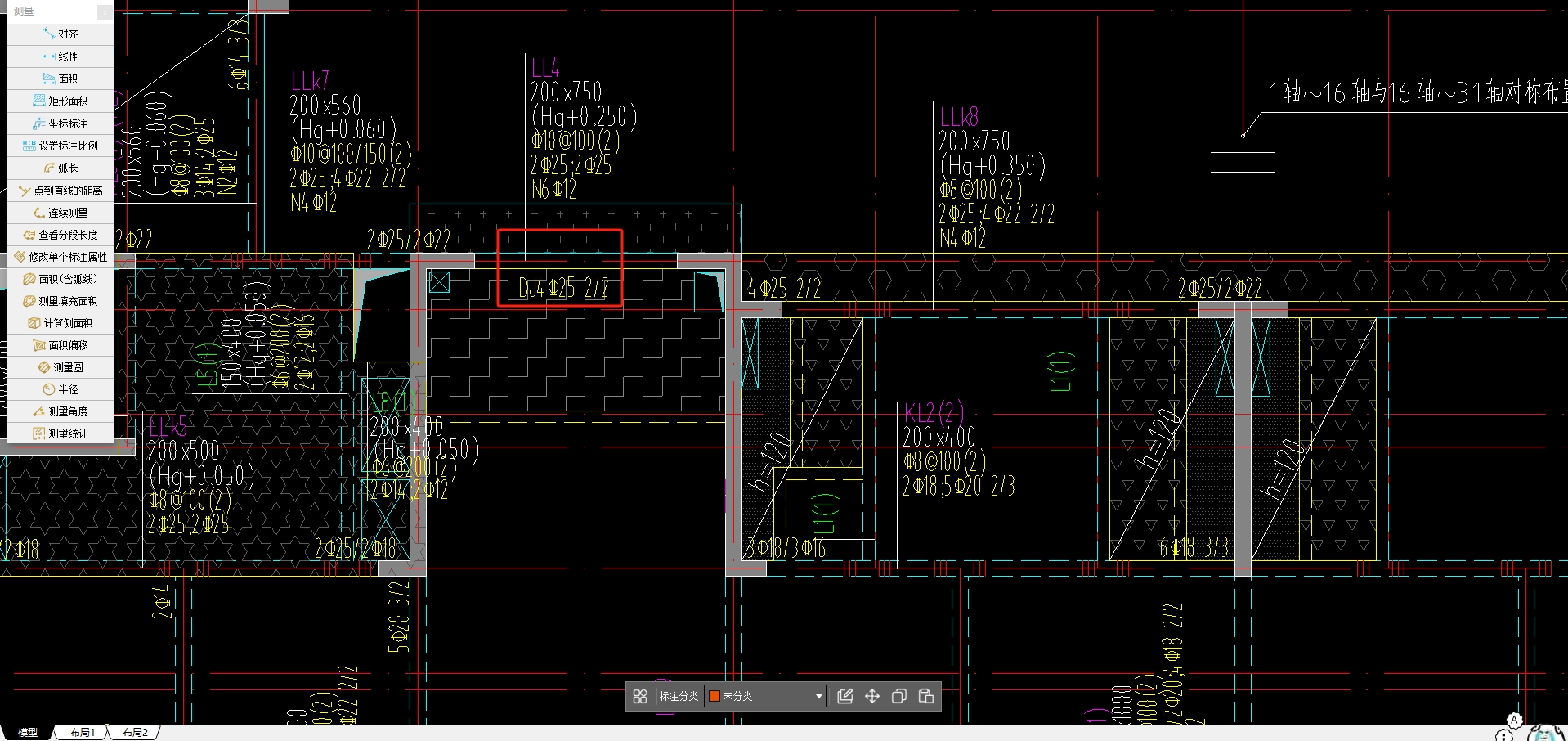Open the 未分类 category dropdown
This screenshot has width=1568, height=741.
[x=765, y=696]
